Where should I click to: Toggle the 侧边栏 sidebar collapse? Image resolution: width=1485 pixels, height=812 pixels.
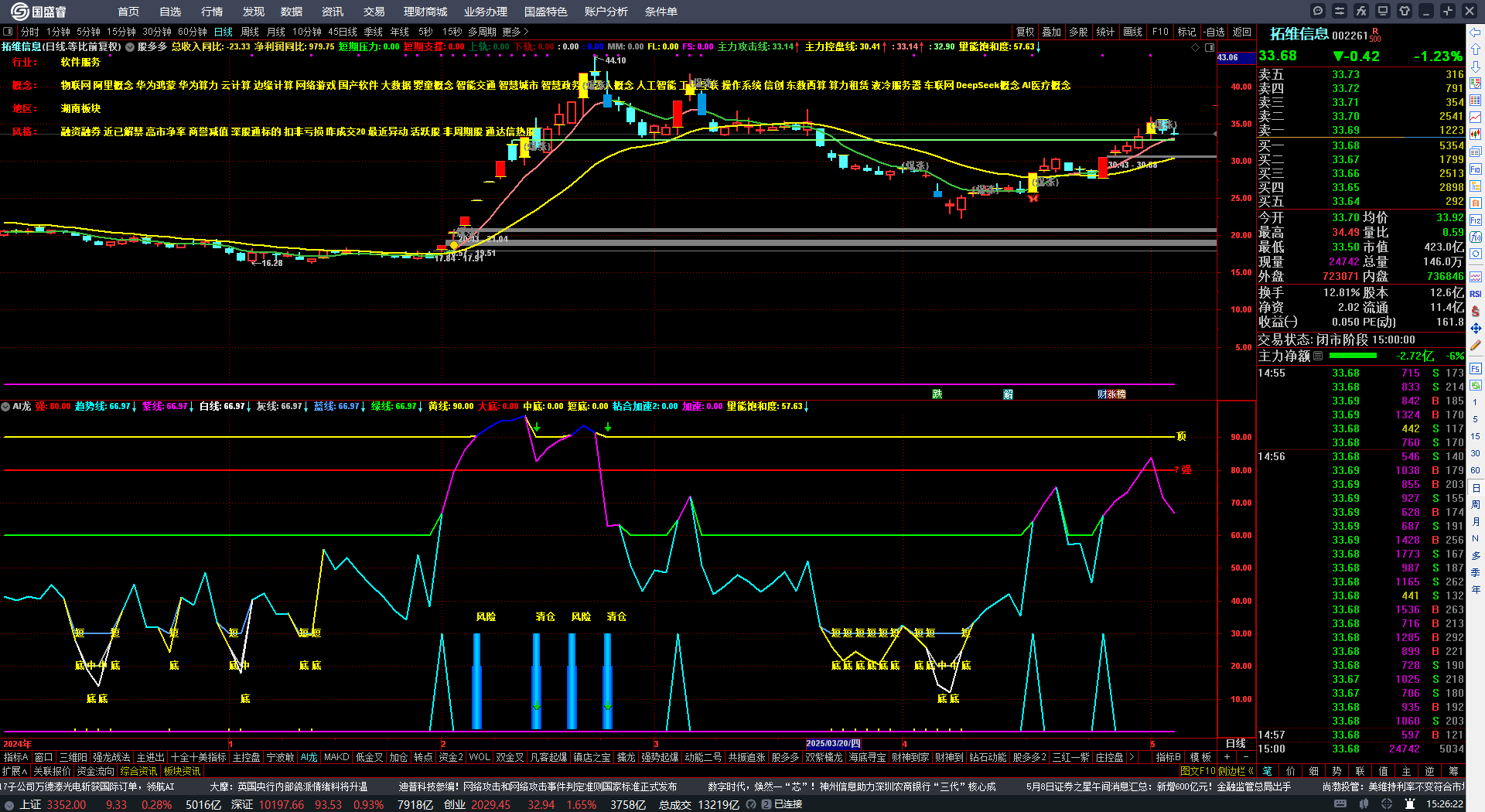1235,771
